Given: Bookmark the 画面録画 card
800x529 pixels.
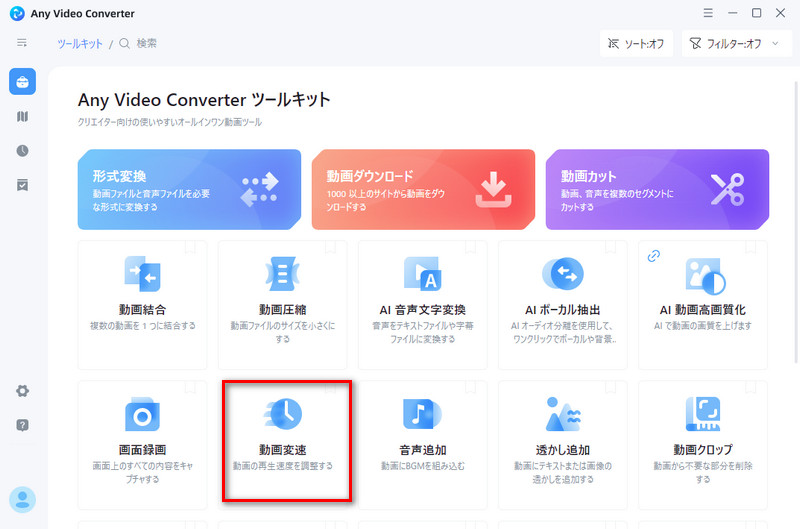Looking at the screenshot, I should [190, 388].
